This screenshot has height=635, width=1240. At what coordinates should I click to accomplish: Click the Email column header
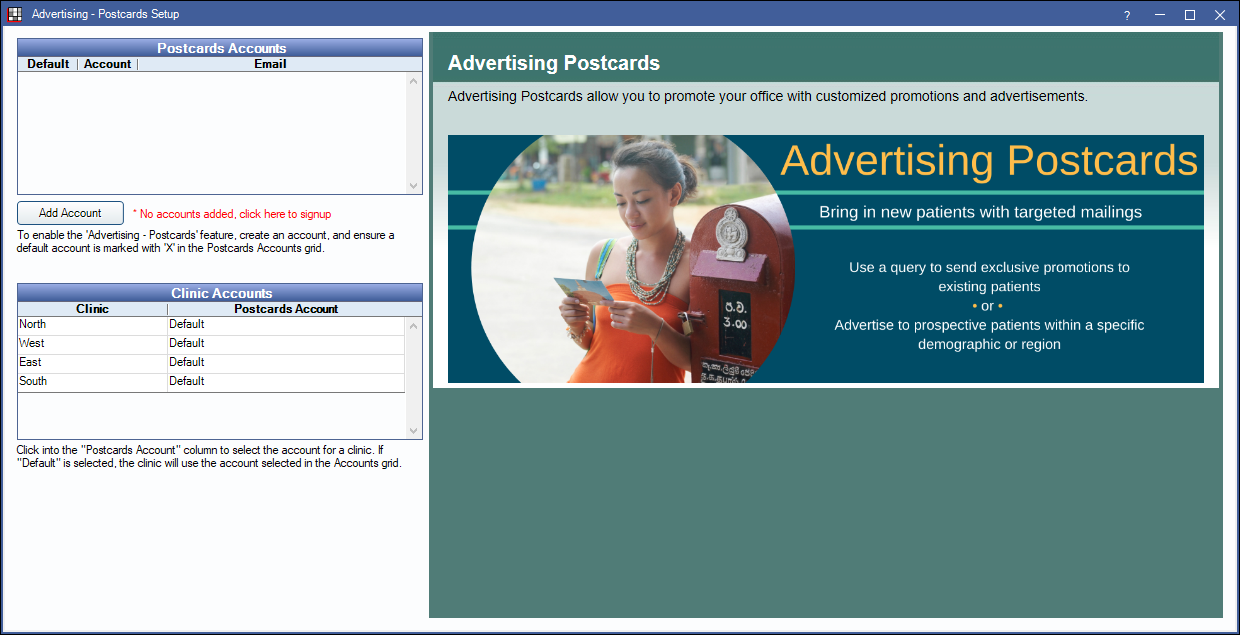tap(270, 64)
